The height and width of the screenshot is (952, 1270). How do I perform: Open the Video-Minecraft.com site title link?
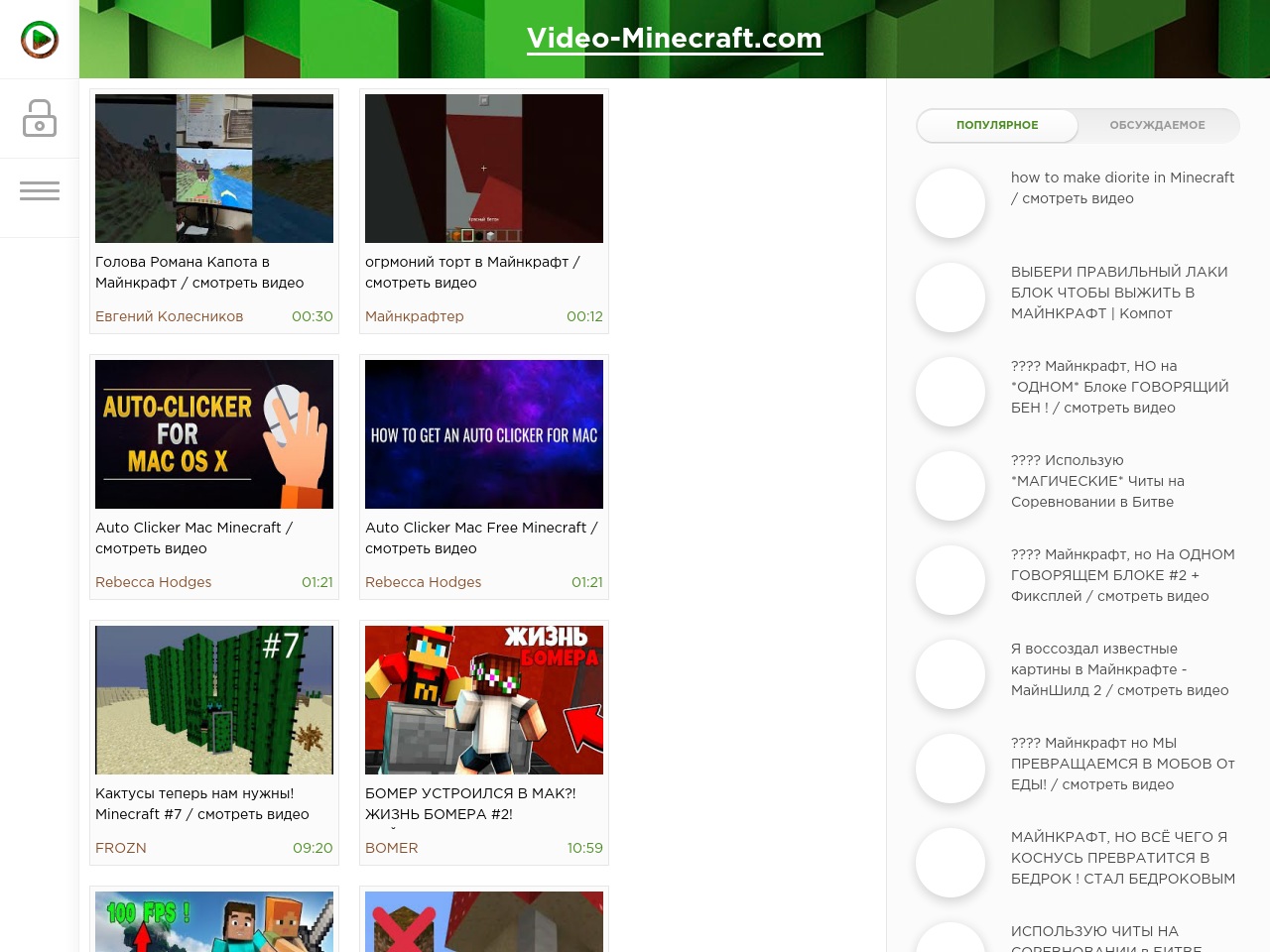675,39
